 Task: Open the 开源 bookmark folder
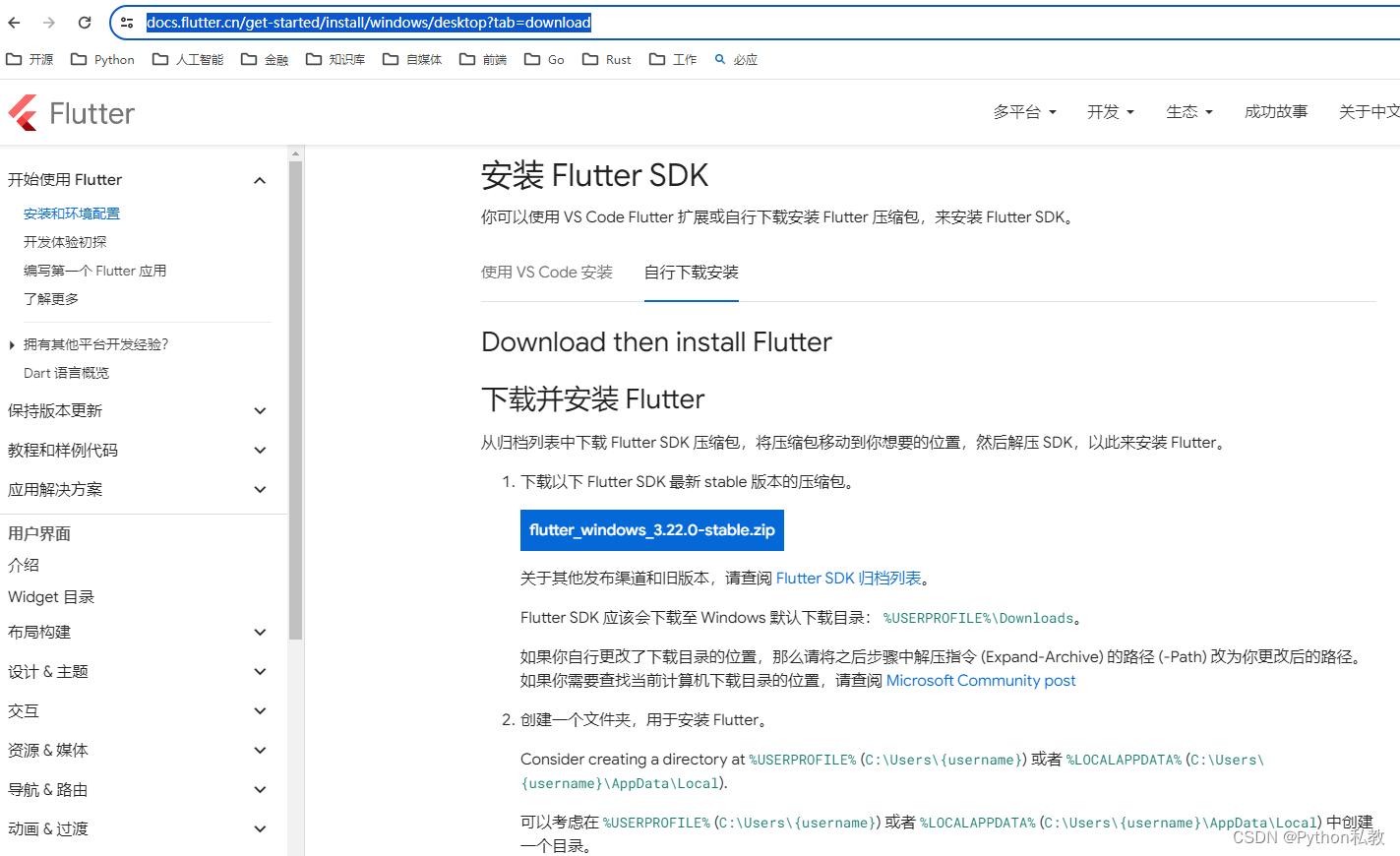click(x=30, y=59)
